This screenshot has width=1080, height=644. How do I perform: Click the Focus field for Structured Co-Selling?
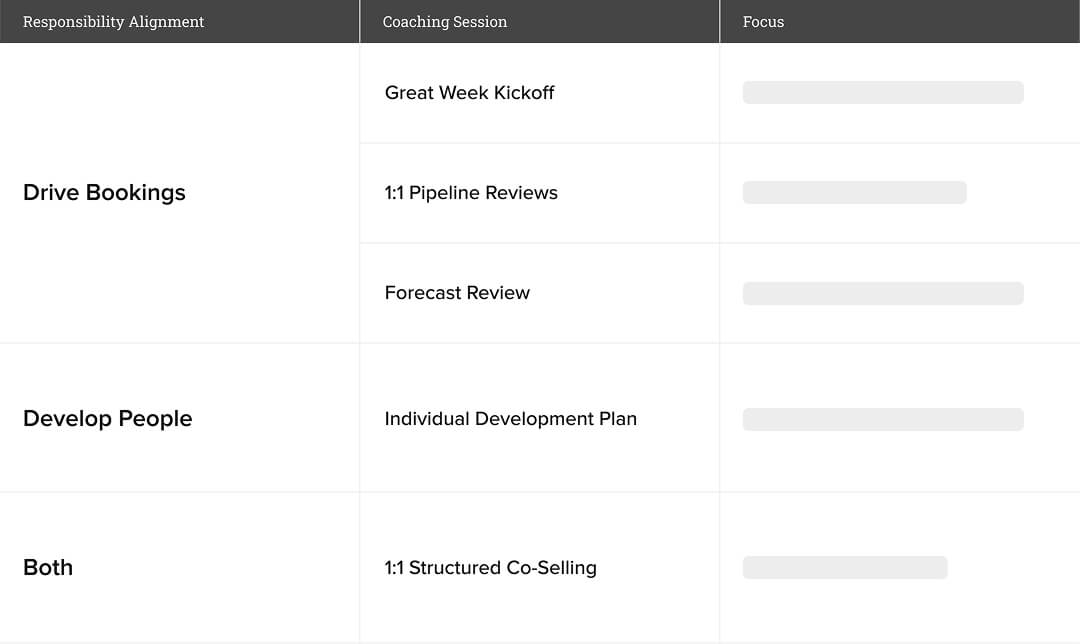[x=845, y=568]
